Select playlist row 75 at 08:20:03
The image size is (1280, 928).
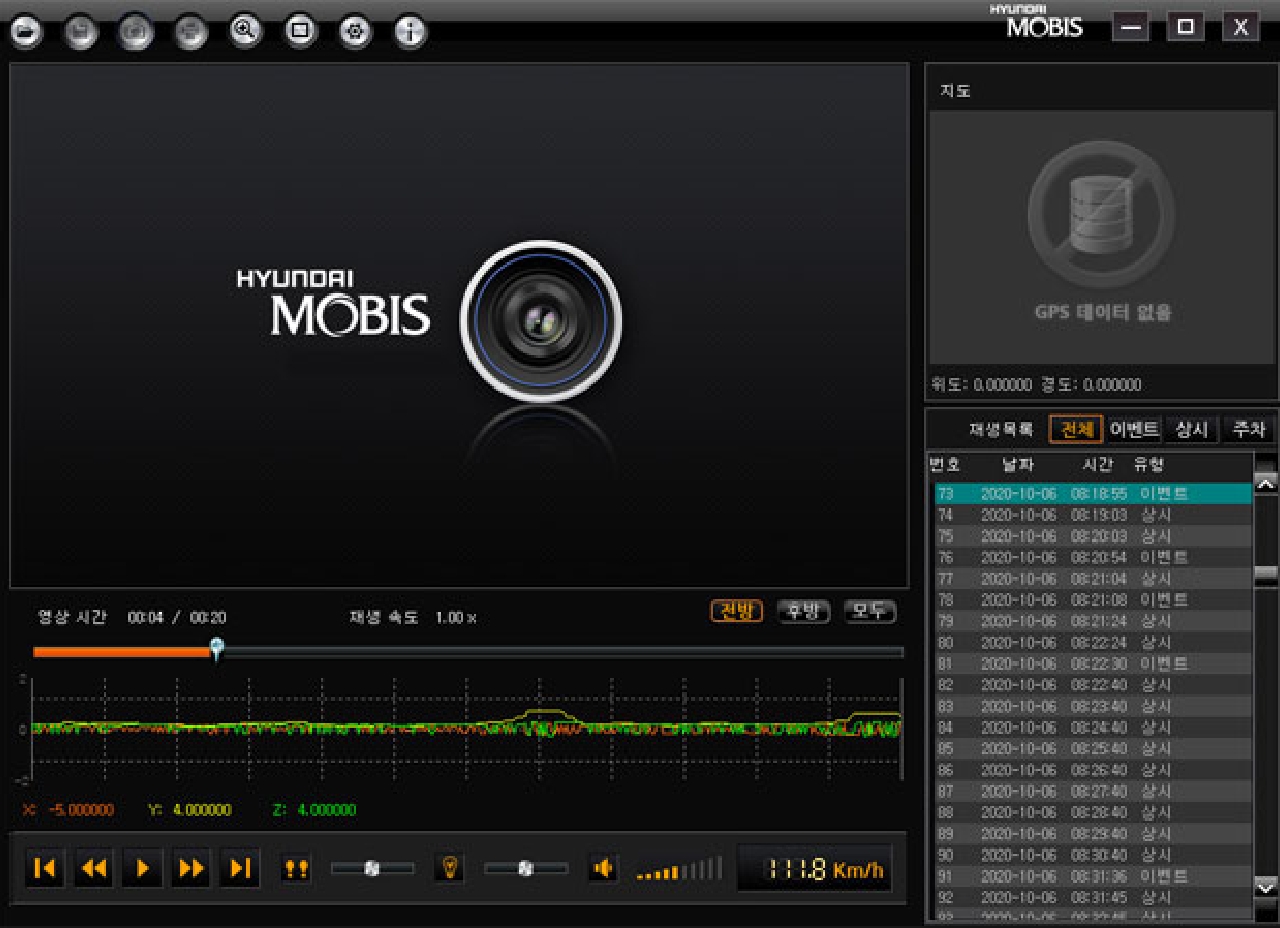tap(1093, 536)
